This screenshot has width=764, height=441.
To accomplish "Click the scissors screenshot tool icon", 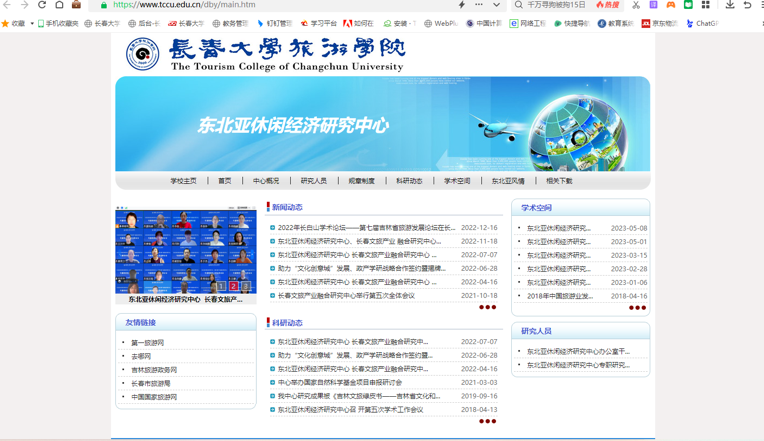I will [636, 5].
